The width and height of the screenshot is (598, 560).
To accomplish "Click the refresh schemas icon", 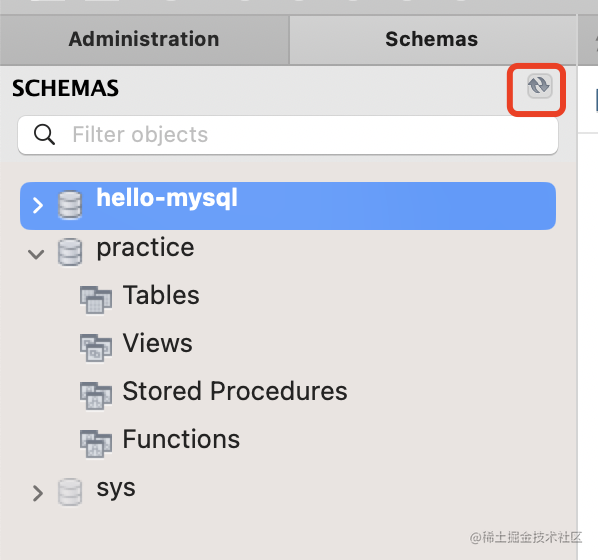I will coord(539,86).
